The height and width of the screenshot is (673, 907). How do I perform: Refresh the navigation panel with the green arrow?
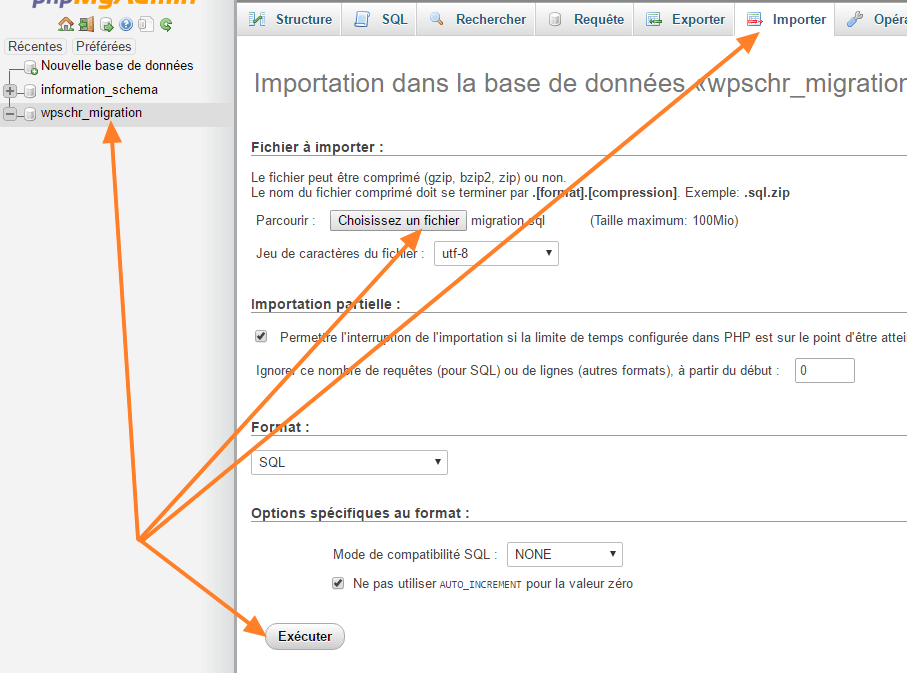click(x=166, y=24)
